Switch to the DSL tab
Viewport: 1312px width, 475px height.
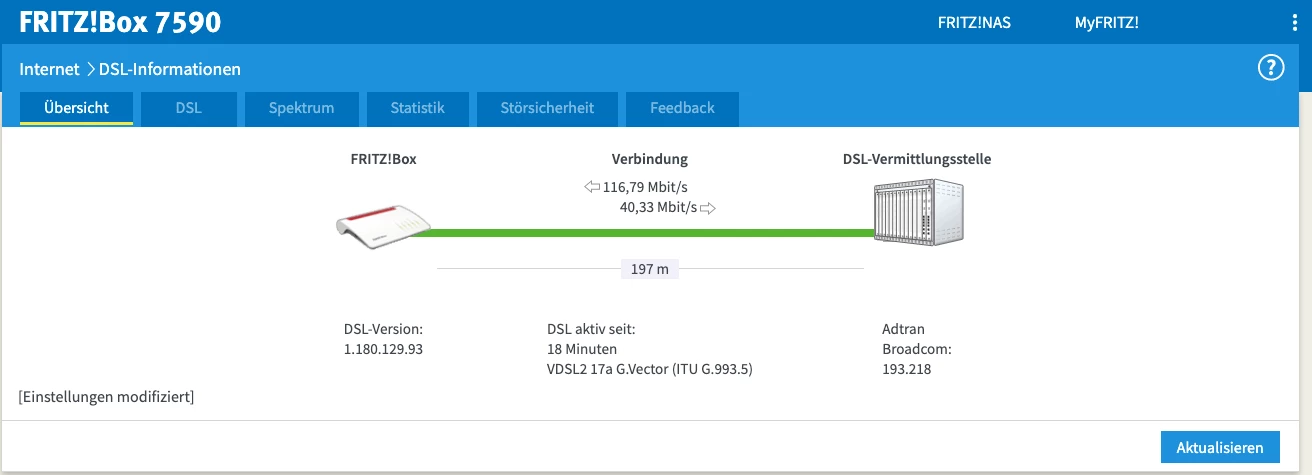click(x=188, y=108)
